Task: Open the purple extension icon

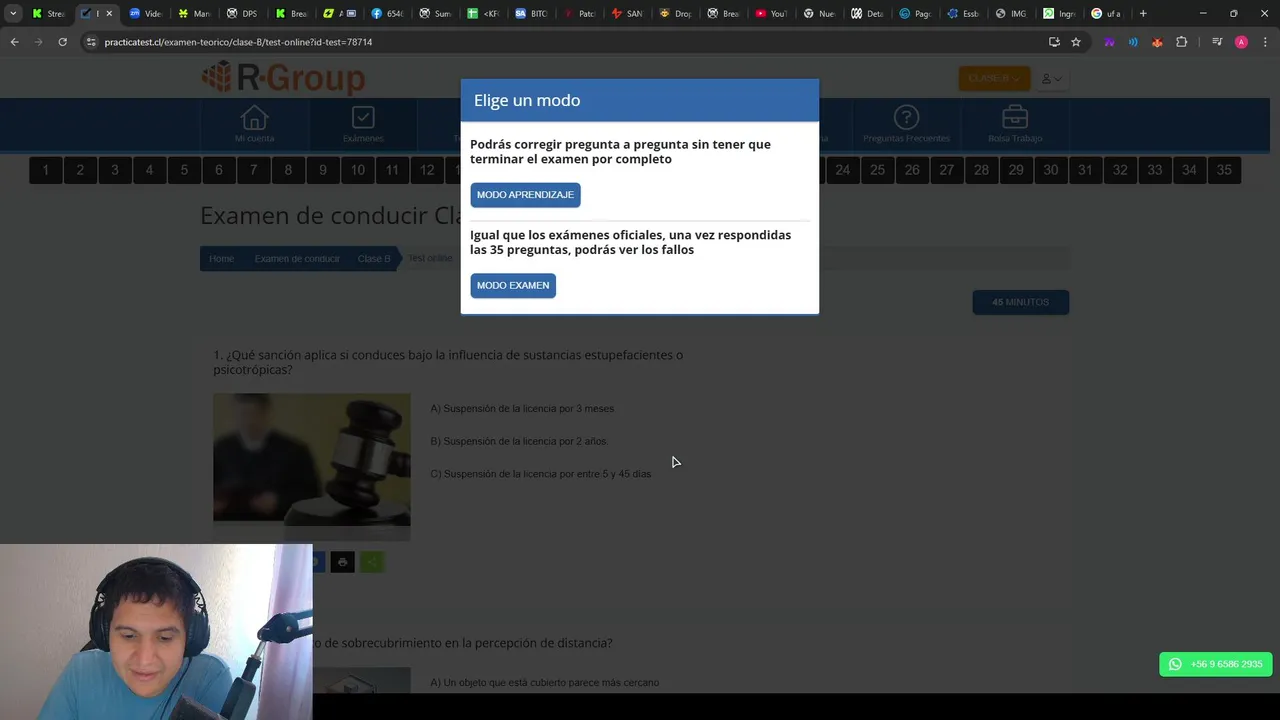Action: point(1109,42)
